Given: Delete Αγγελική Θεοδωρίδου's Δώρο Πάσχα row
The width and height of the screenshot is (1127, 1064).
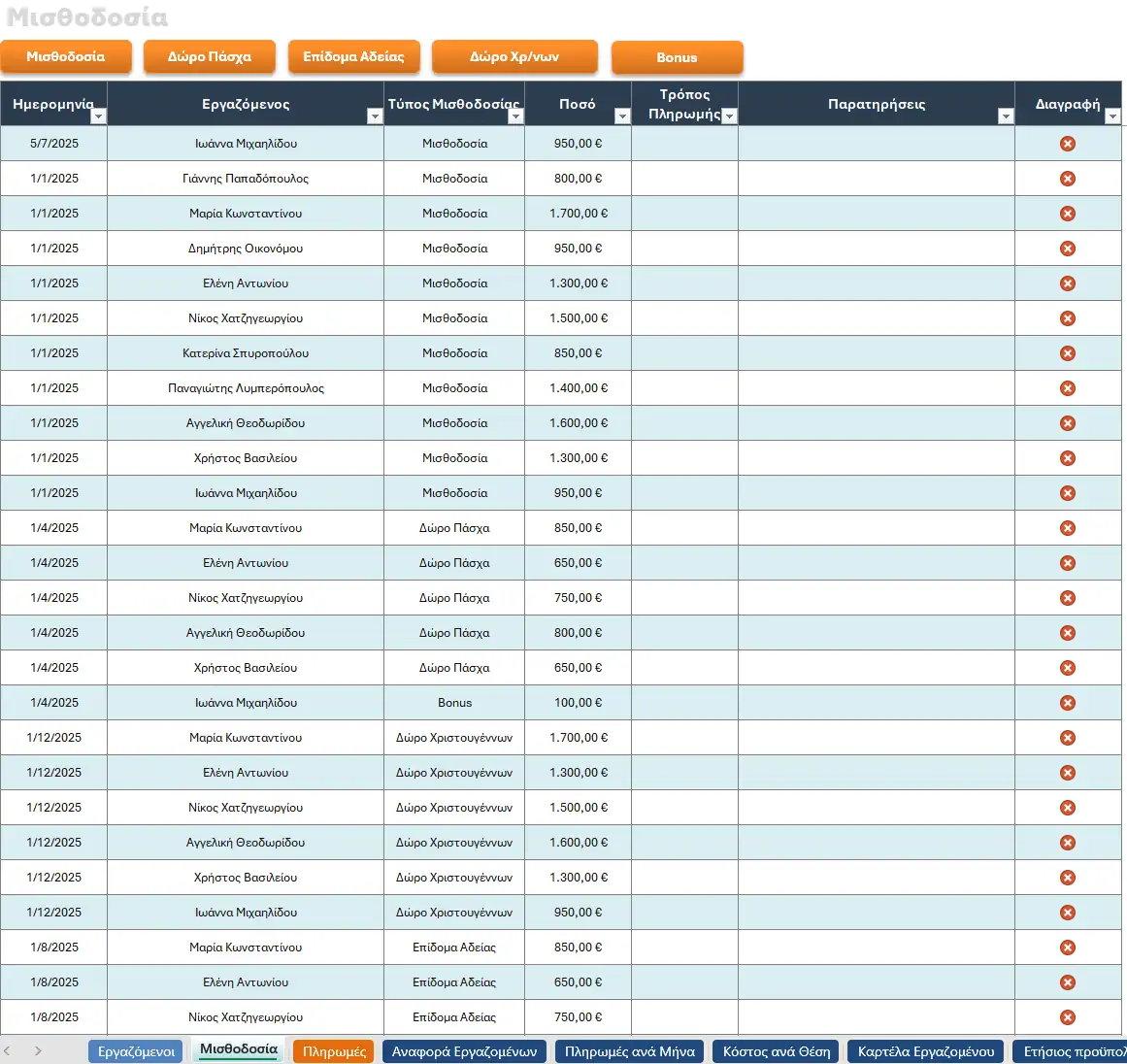Looking at the screenshot, I should coord(1068,633).
